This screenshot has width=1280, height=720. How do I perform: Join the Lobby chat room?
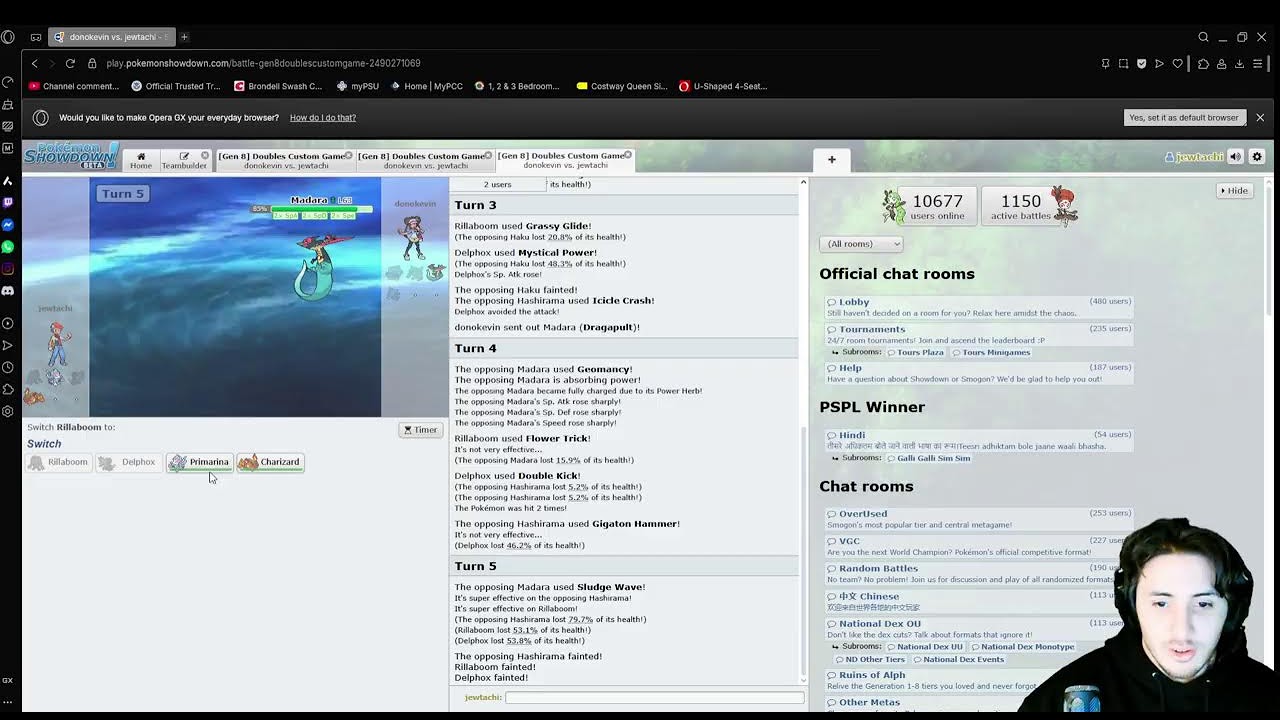click(979, 307)
